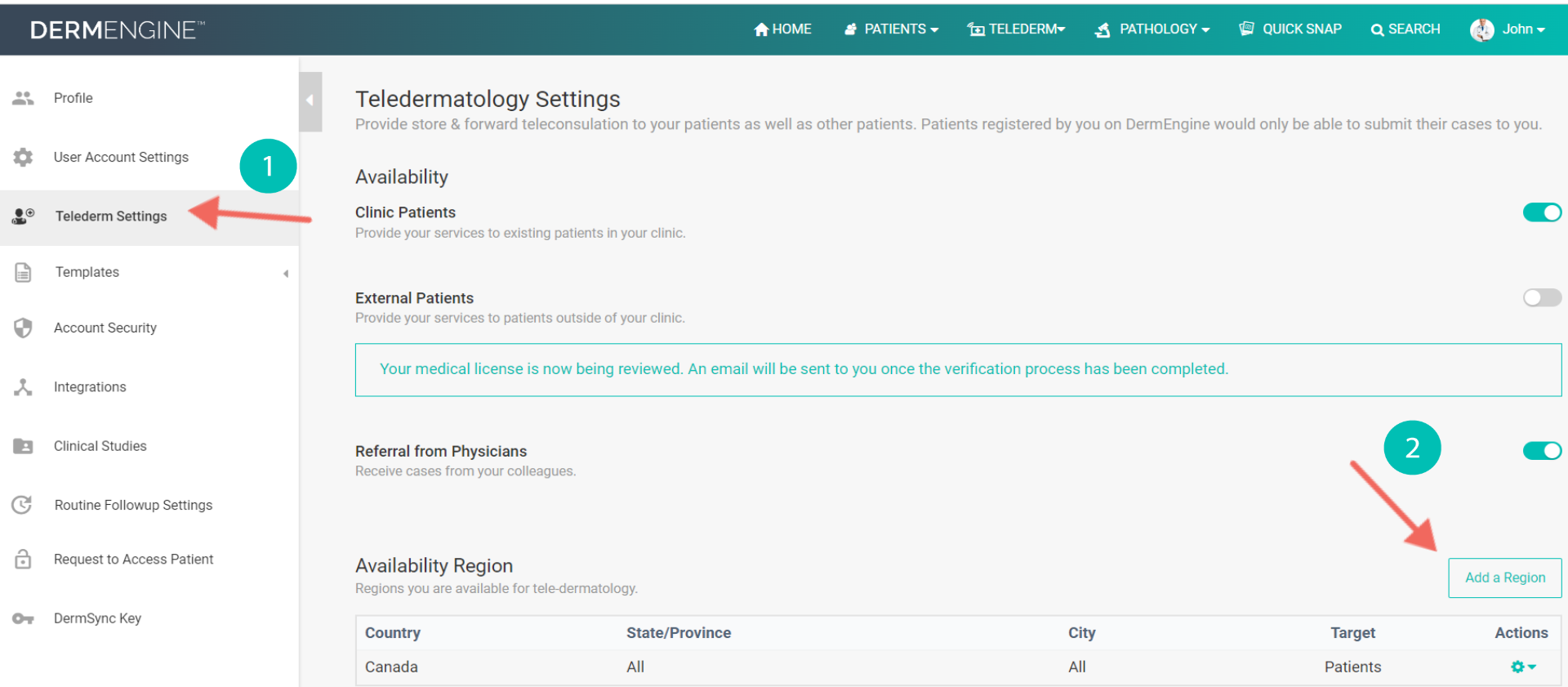
Task: Click the Account Security shield icon
Action: tap(23, 328)
